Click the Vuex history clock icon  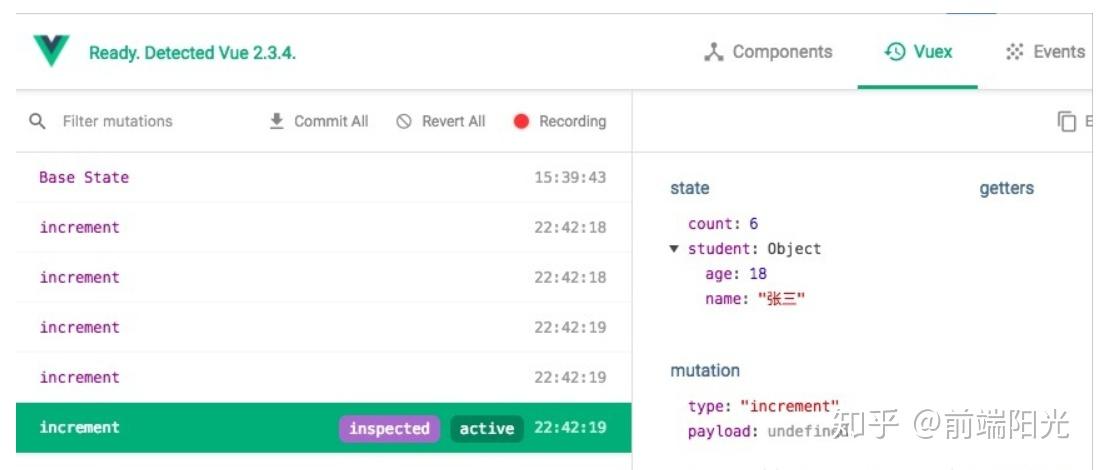(895, 52)
